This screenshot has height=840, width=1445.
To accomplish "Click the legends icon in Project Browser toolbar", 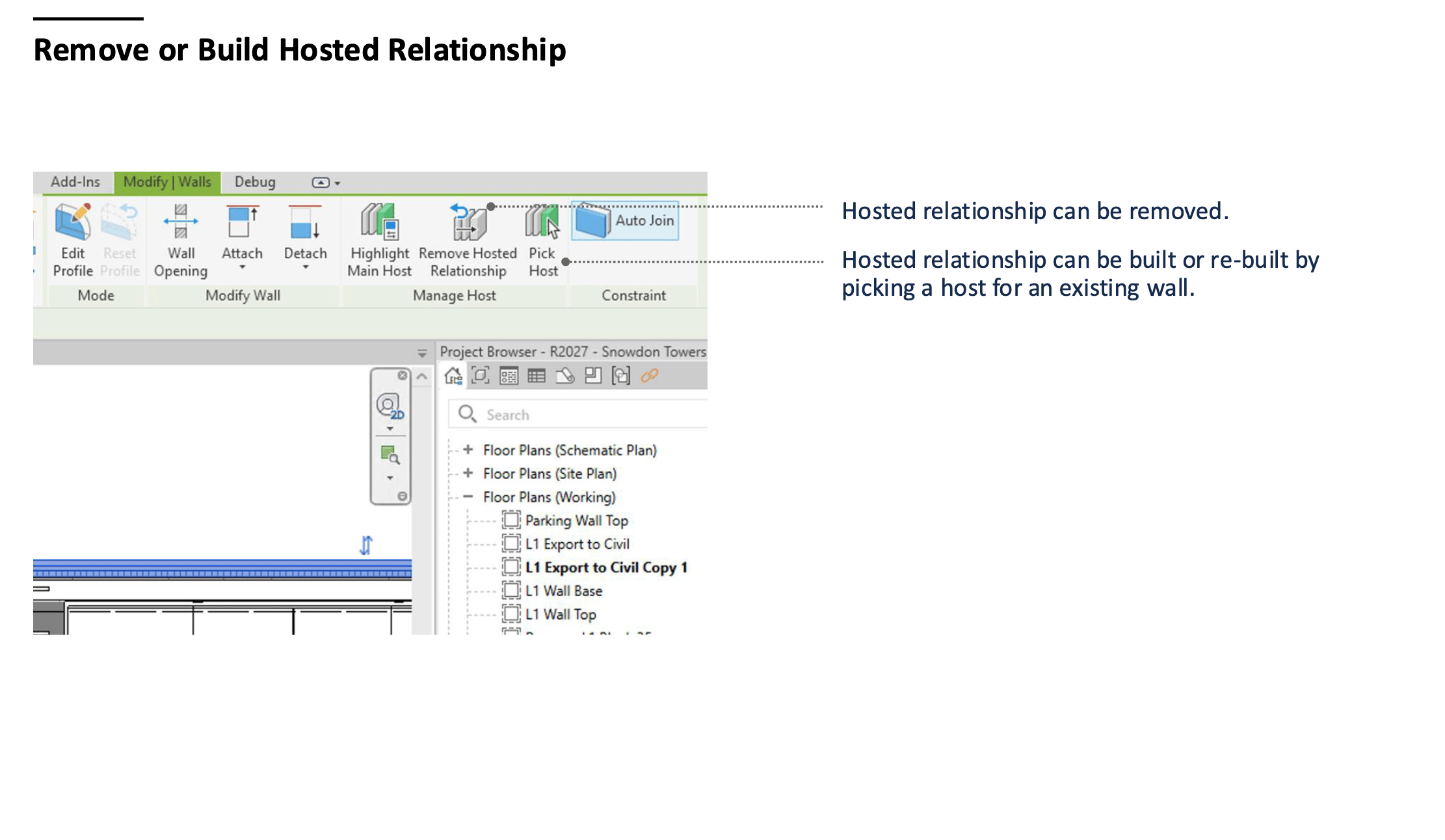I will (x=509, y=376).
